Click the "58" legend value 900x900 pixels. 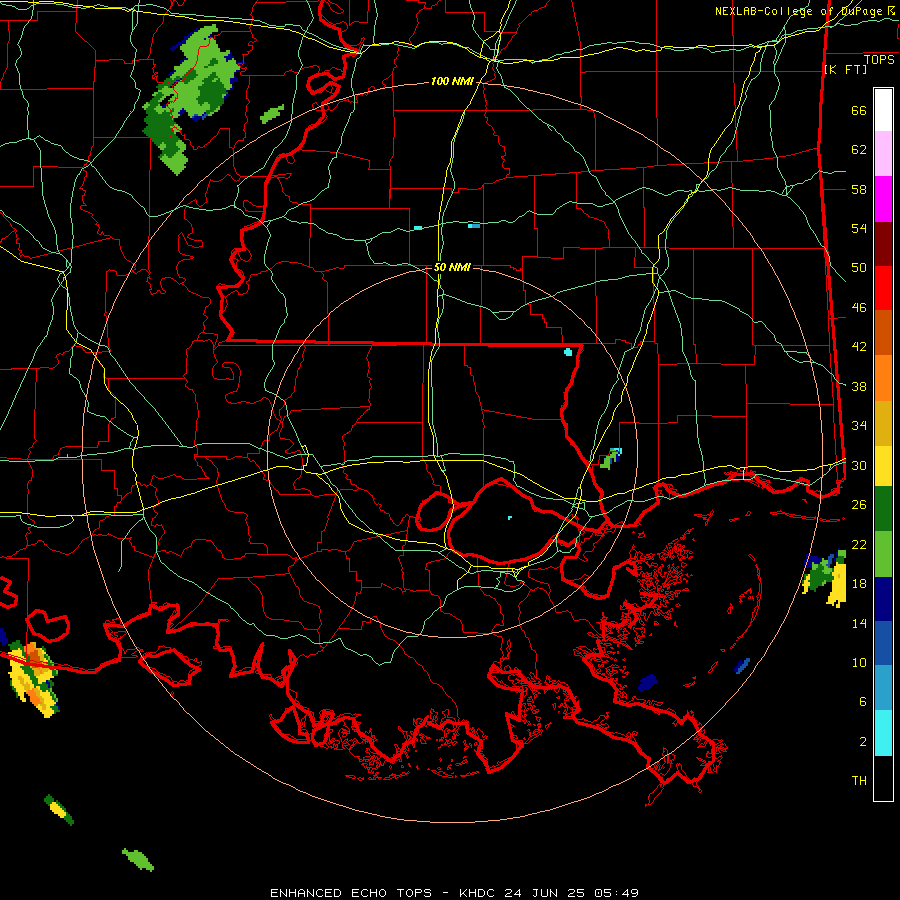(x=859, y=189)
